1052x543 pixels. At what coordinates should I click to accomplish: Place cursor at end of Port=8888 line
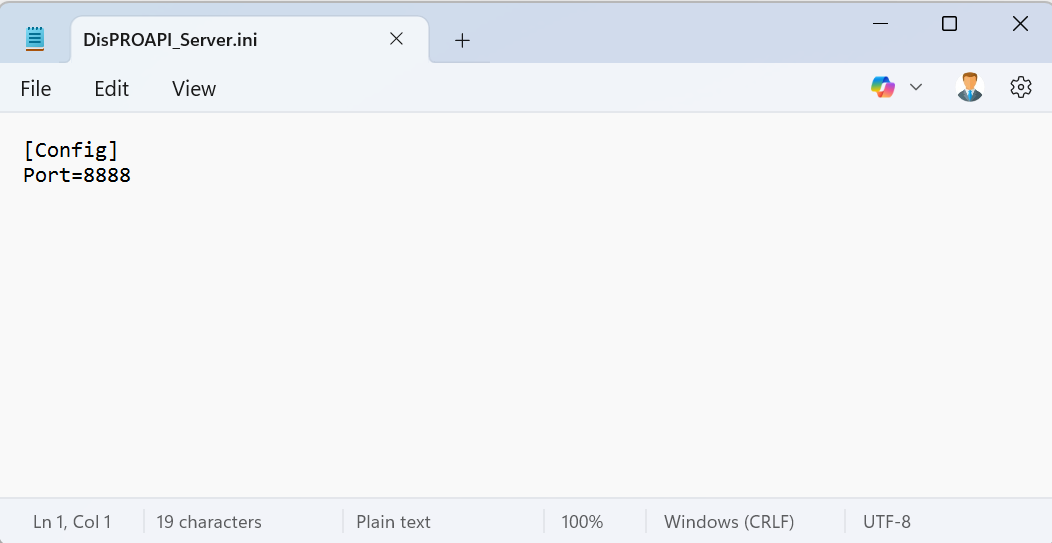(132, 176)
